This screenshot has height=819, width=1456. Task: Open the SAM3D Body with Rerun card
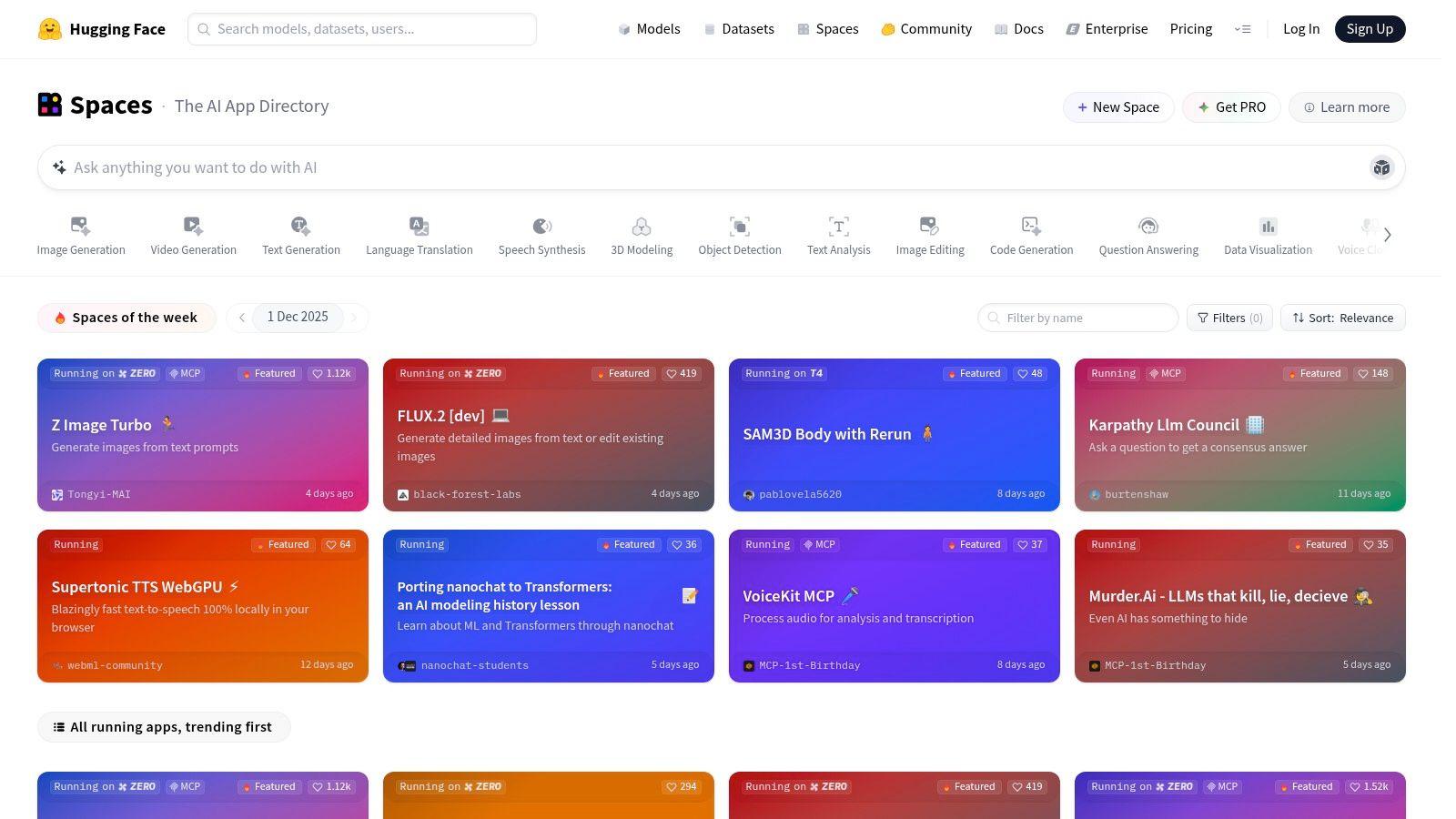895,435
